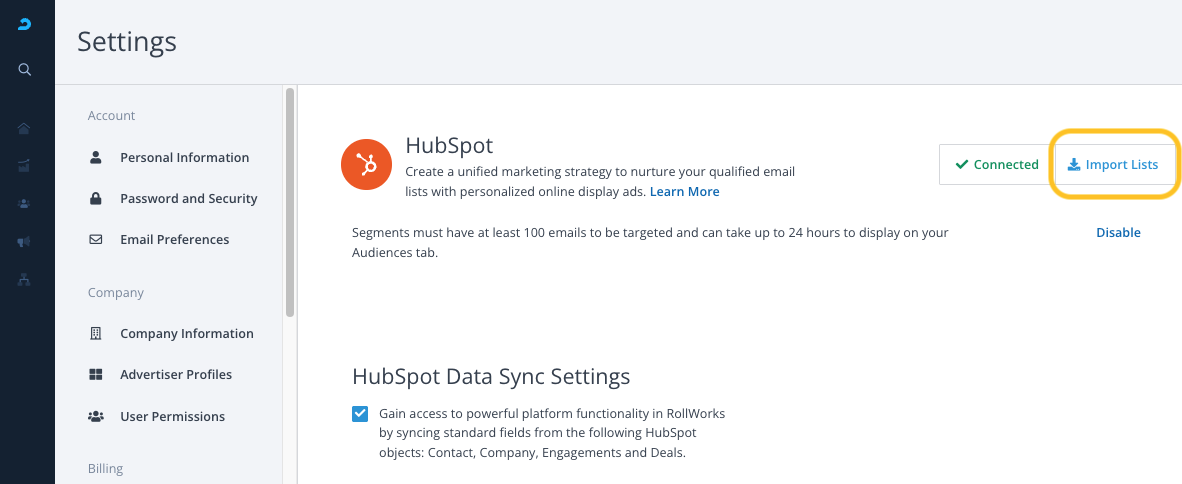Click the org chart icon in sidebar
Image resolution: width=1182 pixels, height=484 pixels.
tap(24, 280)
